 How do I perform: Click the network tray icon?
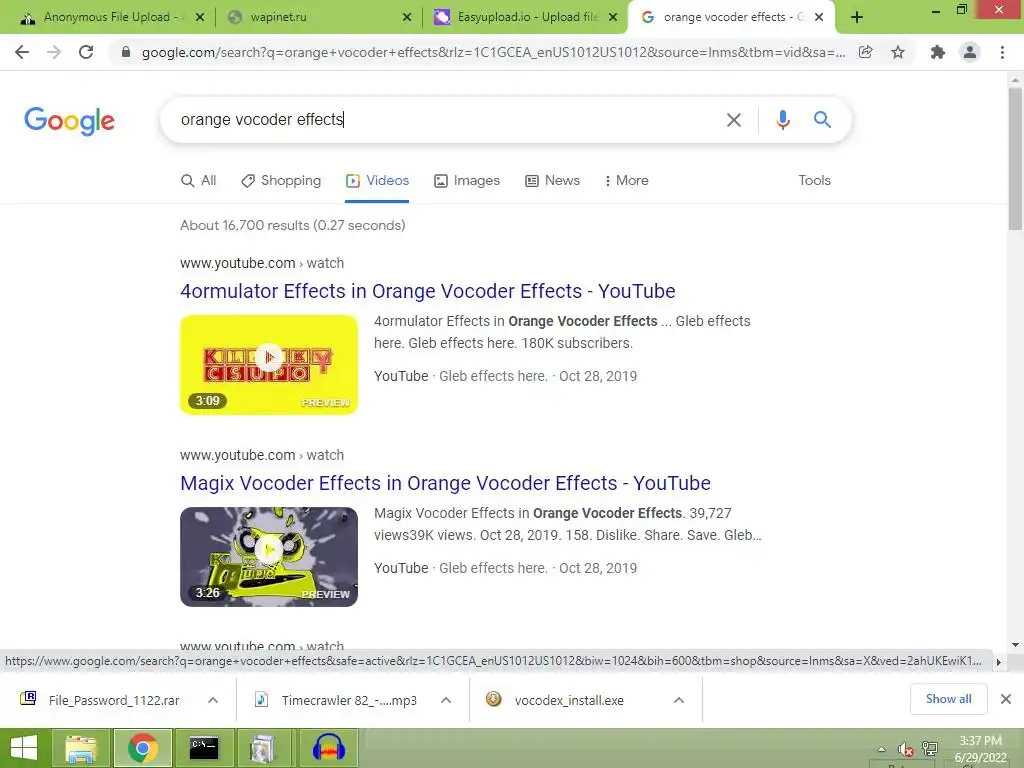[929, 749]
